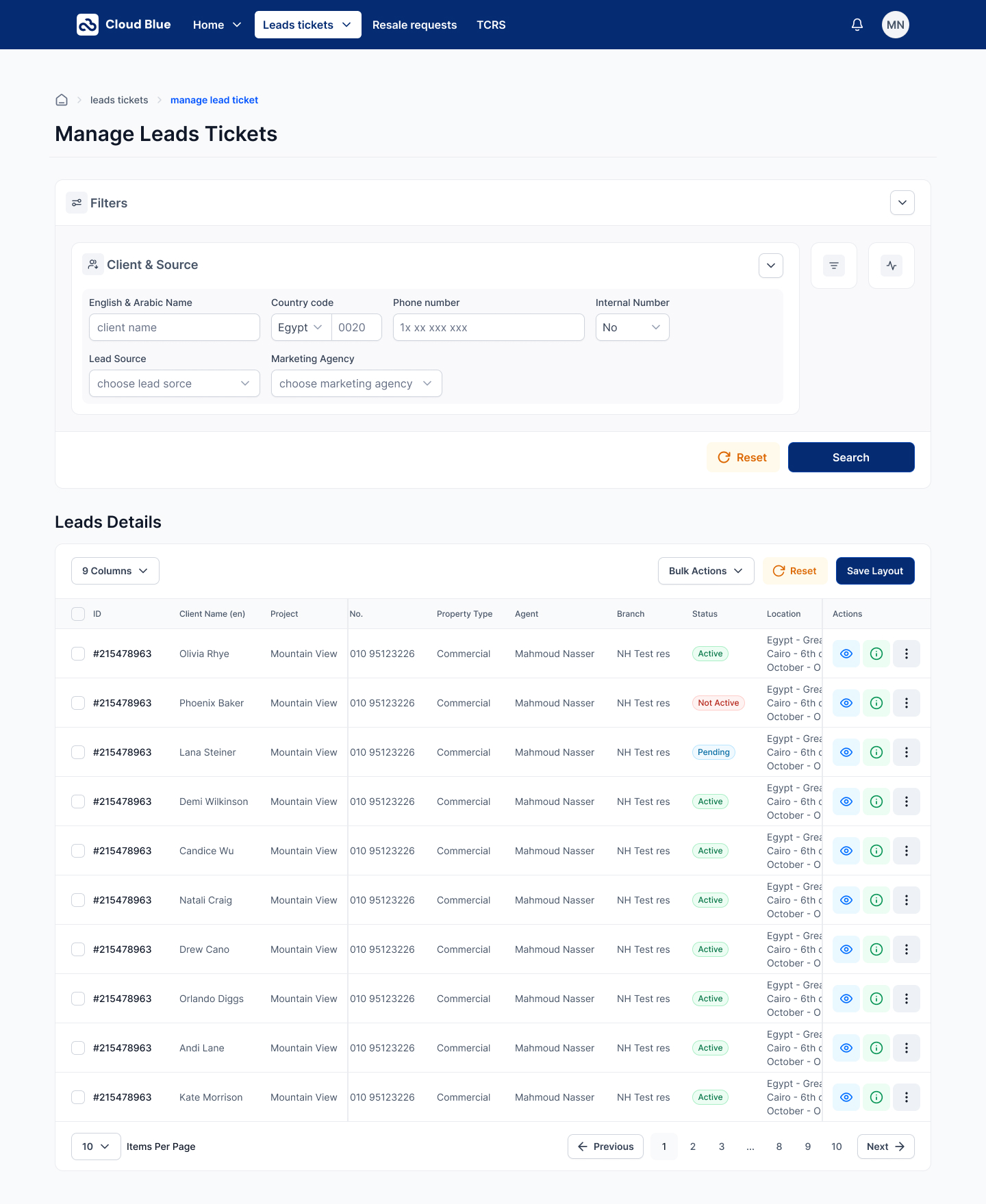This screenshot has height=1204, width=986.
Task: Go to the Next page
Action: click(x=886, y=1147)
